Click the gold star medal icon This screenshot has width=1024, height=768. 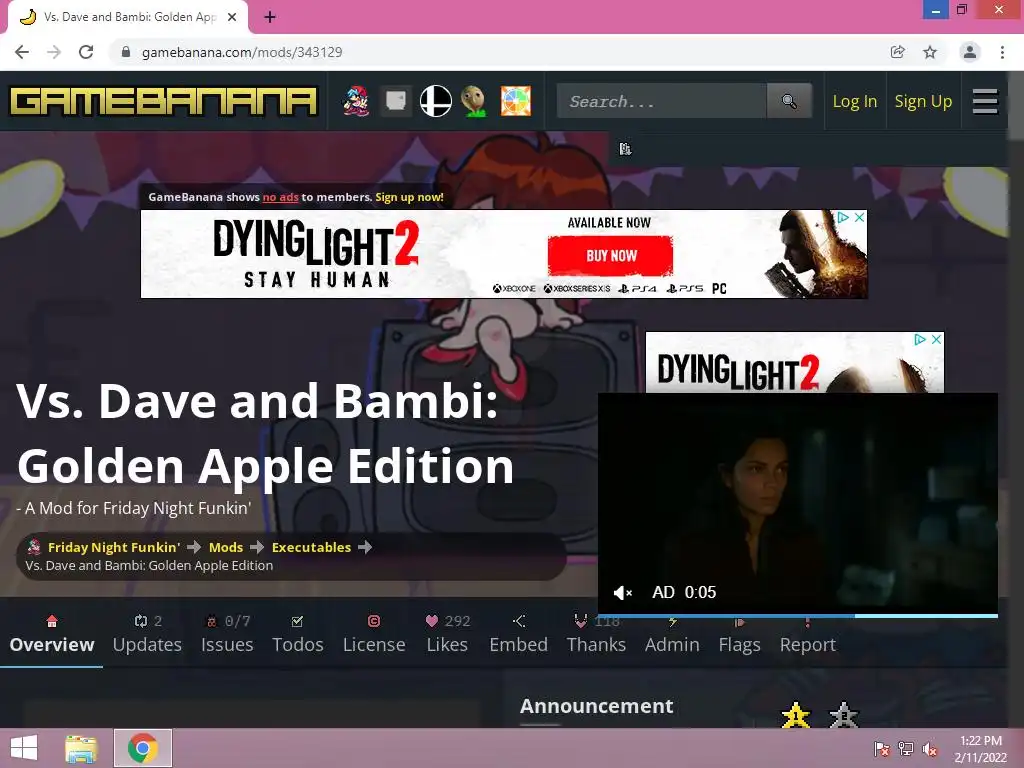coord(795,715)
